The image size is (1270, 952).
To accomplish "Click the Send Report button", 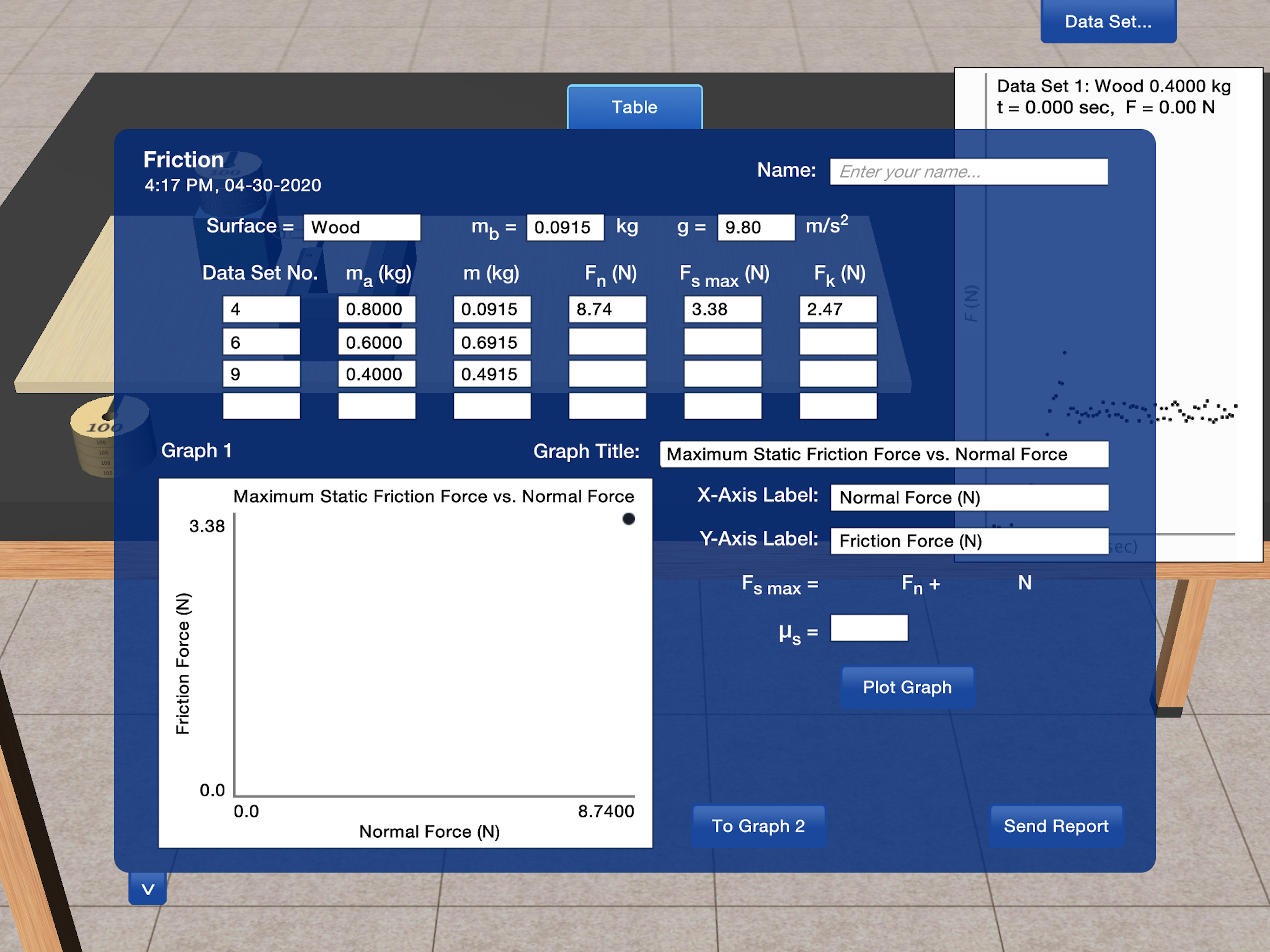I will pyautogui.click(x=1056, y=826).
